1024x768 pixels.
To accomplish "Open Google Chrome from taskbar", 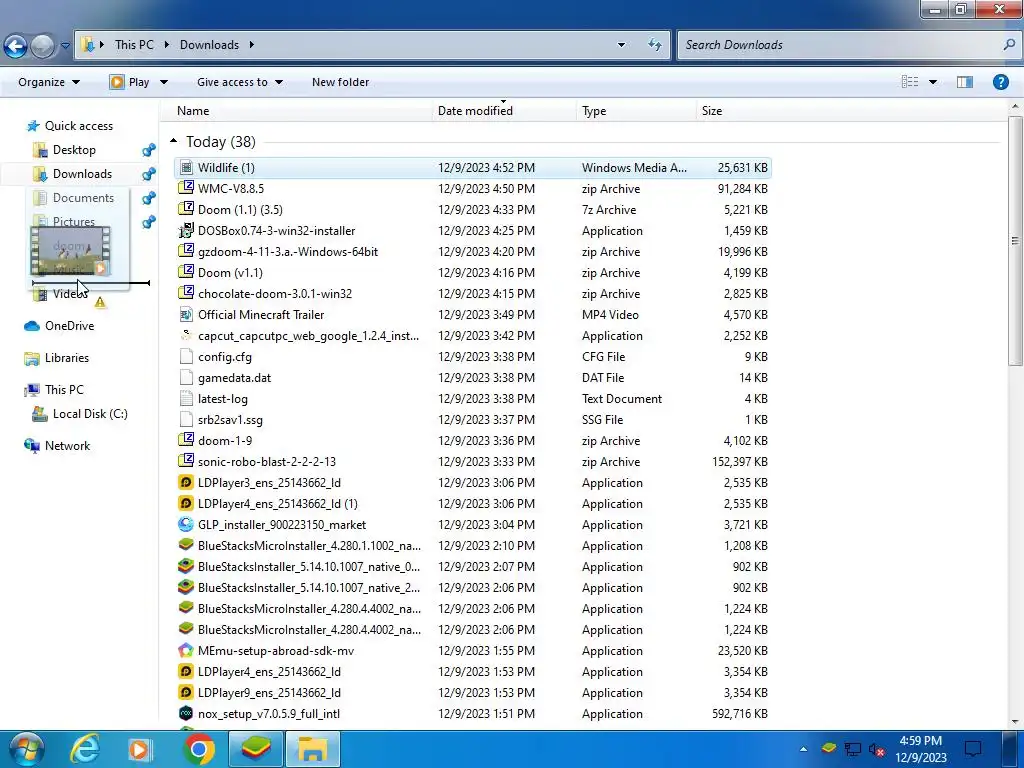I will tap(199, 749).
